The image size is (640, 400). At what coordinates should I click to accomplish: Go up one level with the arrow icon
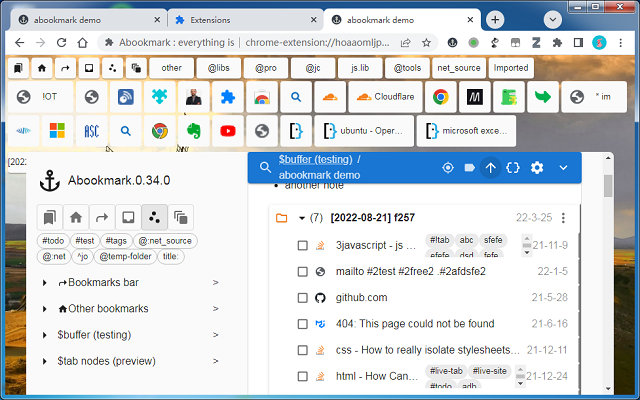[x=491, y=168]
